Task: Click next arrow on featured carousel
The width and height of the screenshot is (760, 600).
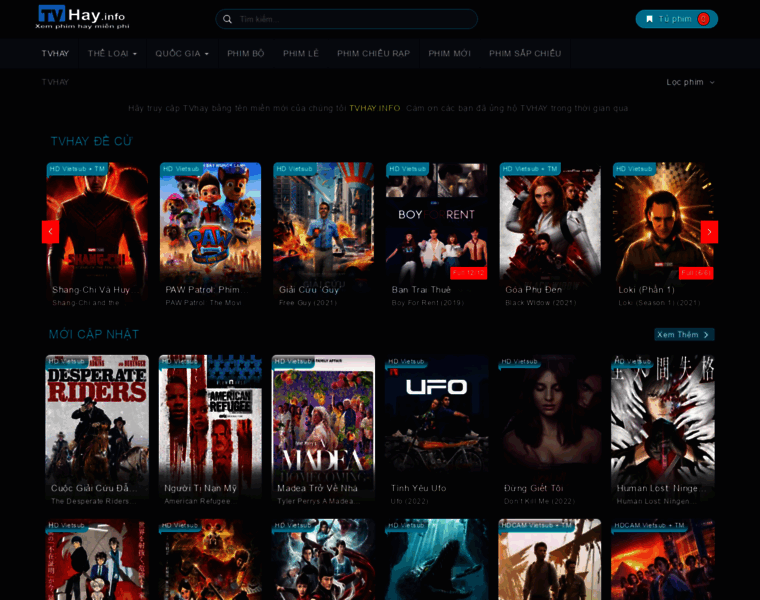Action: (x=709, y=232)
